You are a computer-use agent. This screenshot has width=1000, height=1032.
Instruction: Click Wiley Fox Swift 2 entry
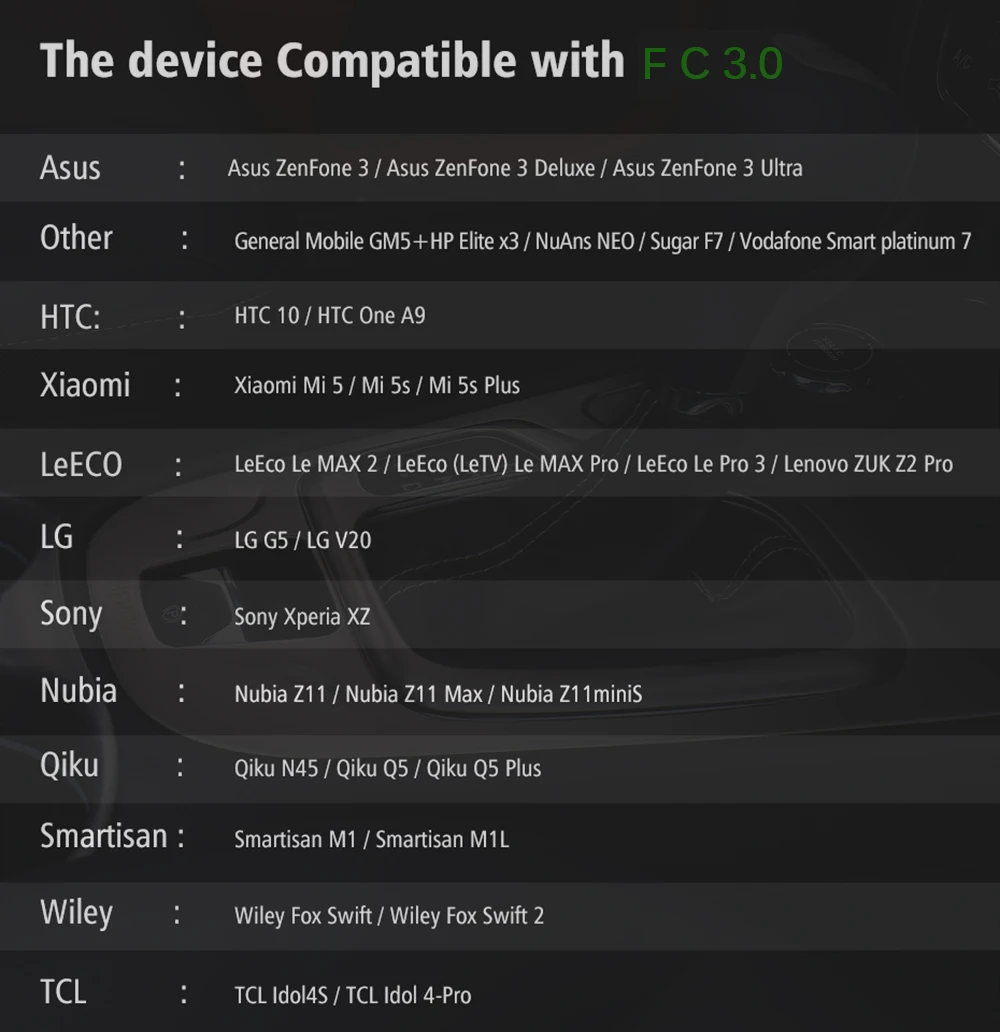coord(467,916)
